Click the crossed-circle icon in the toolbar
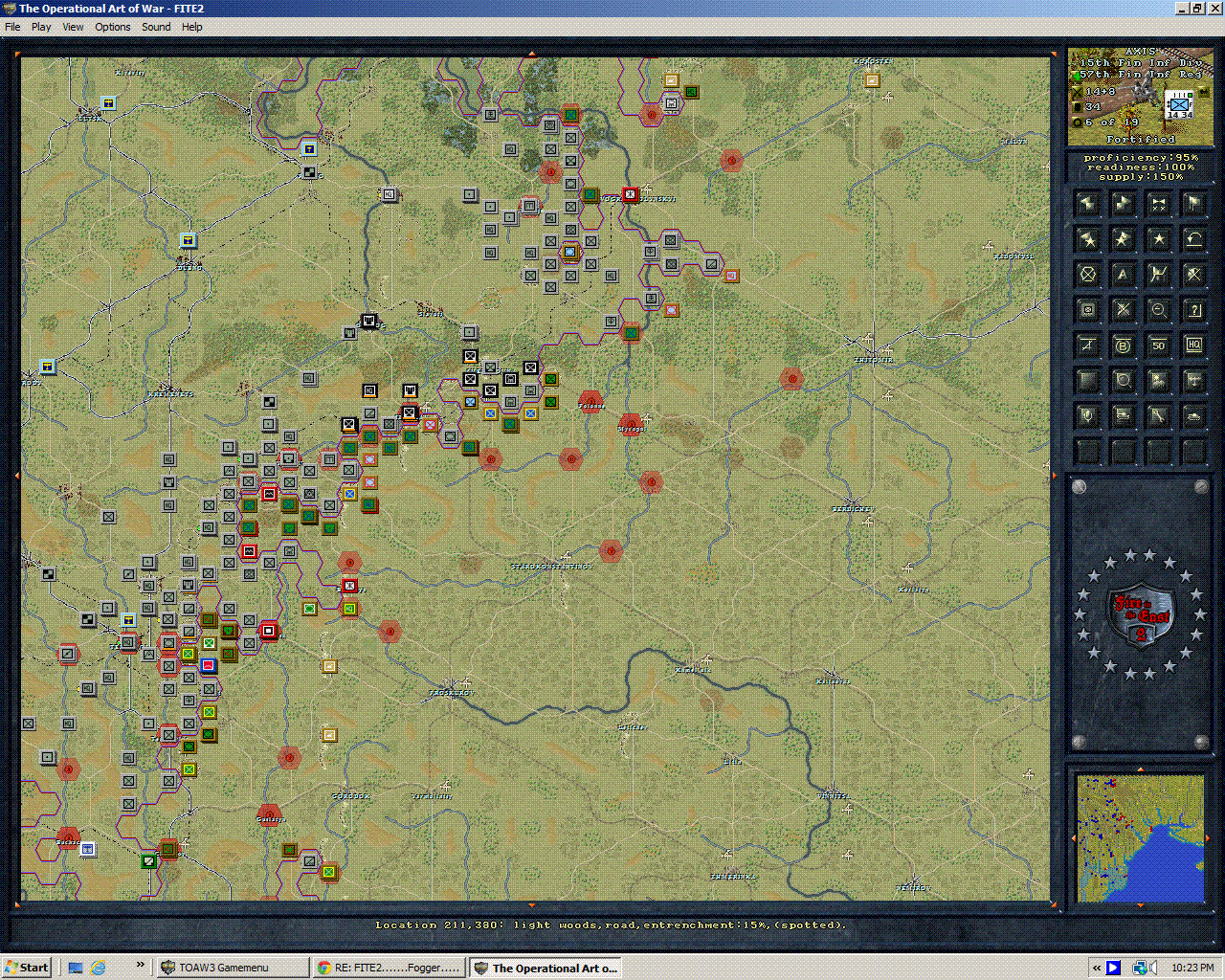 coord(1088,275)
